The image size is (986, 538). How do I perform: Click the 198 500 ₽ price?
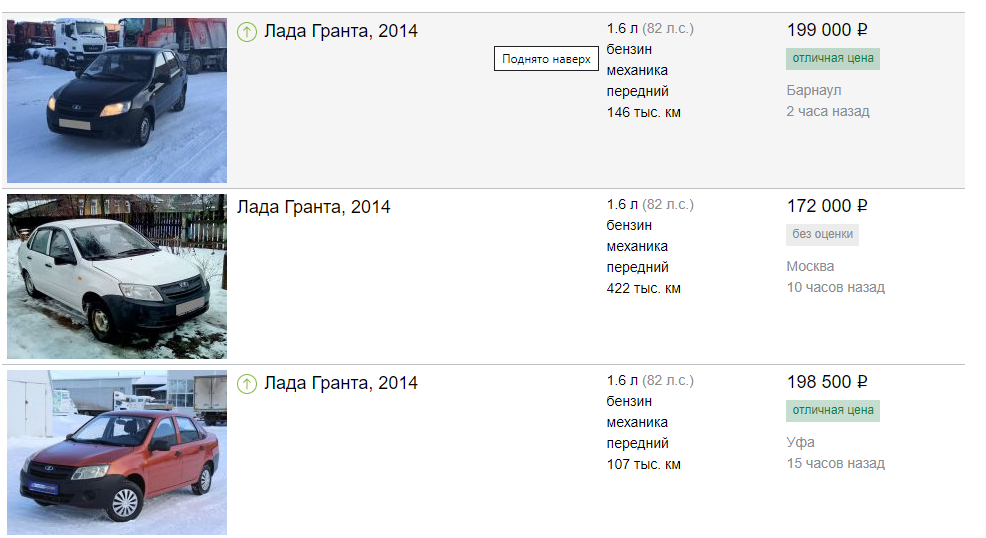click(x=826, y=383)
